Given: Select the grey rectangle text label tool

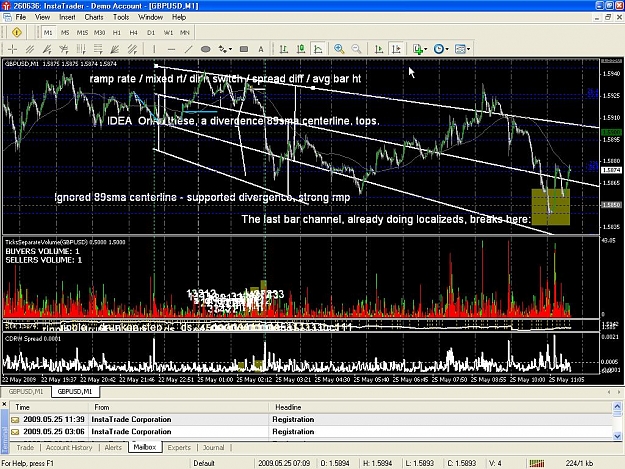Looking at the screenshot, I should pyautogui.click(x=244, y=49).
